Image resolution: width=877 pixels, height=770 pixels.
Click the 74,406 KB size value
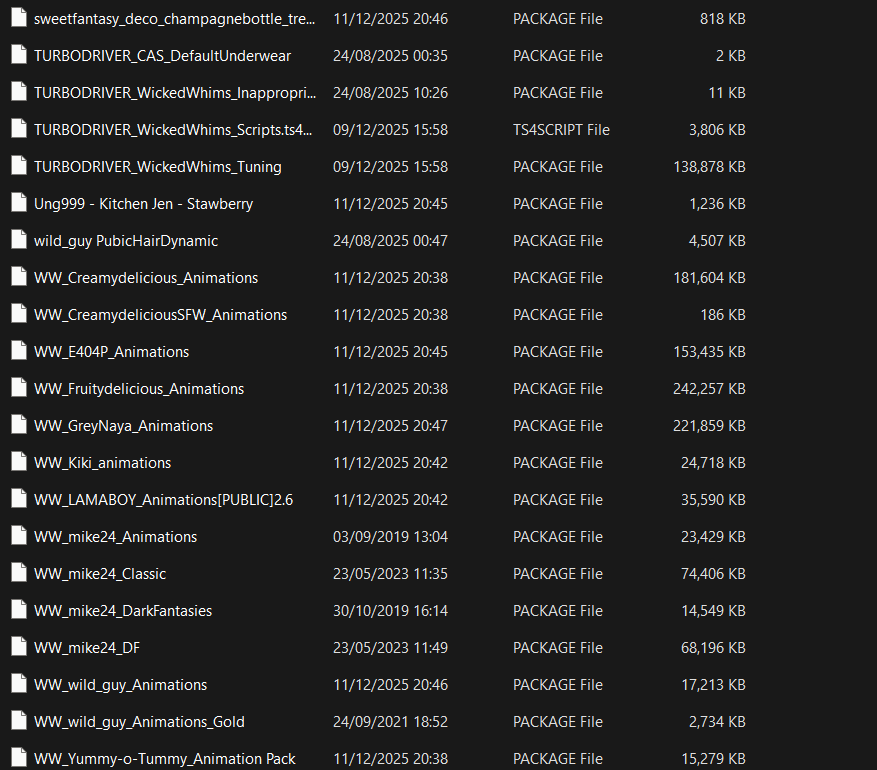[x=713, y=574]
